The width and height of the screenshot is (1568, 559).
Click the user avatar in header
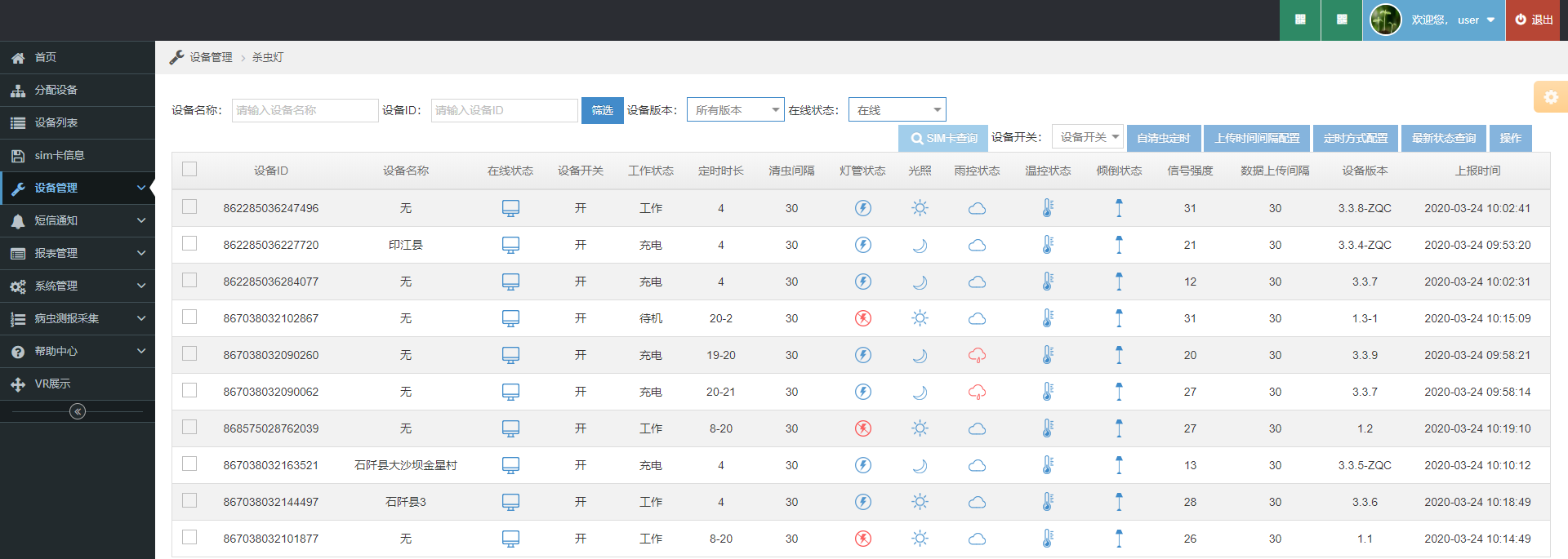point(1385,20)
